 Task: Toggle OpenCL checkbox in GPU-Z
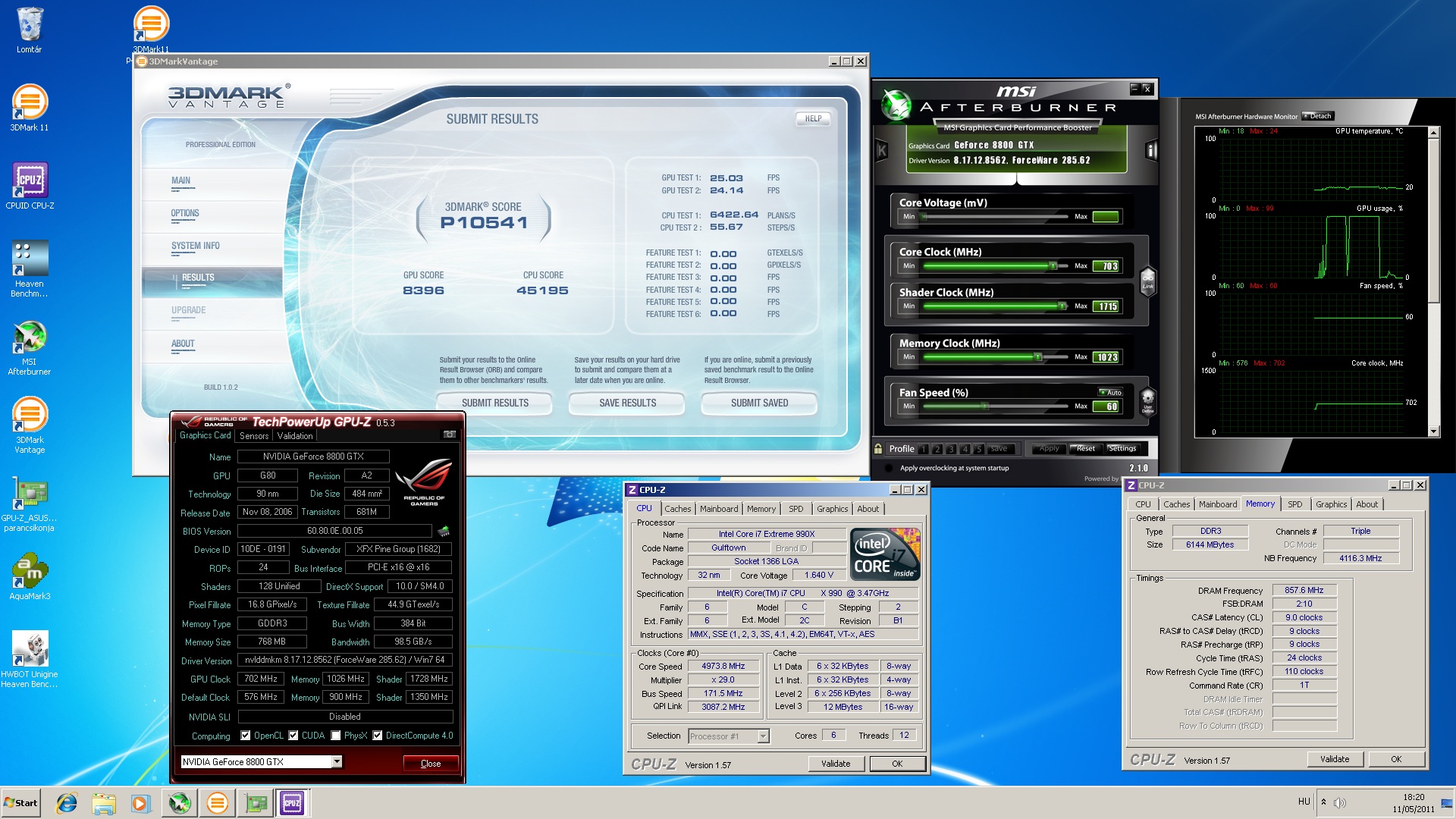[245, 736]
